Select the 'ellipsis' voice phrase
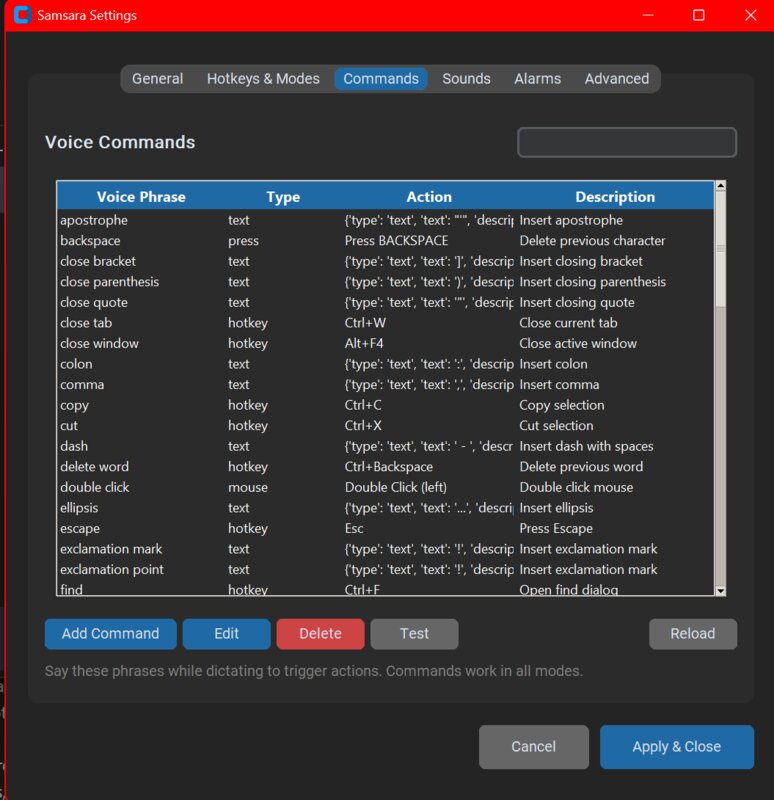The height and width of the screenshot is (800, 774). tap(385, 508)
